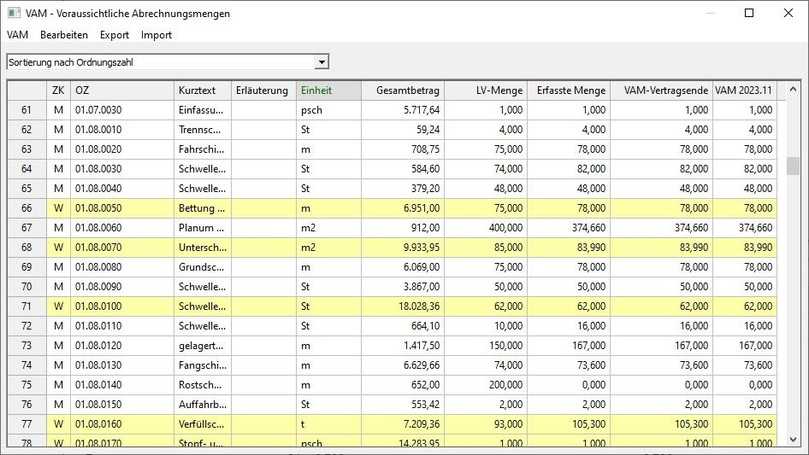Image resolution: width=809 pixels, height=455 pixels.
Task: Click cell OZ 01.08.0070
Action: click(121, 247)
